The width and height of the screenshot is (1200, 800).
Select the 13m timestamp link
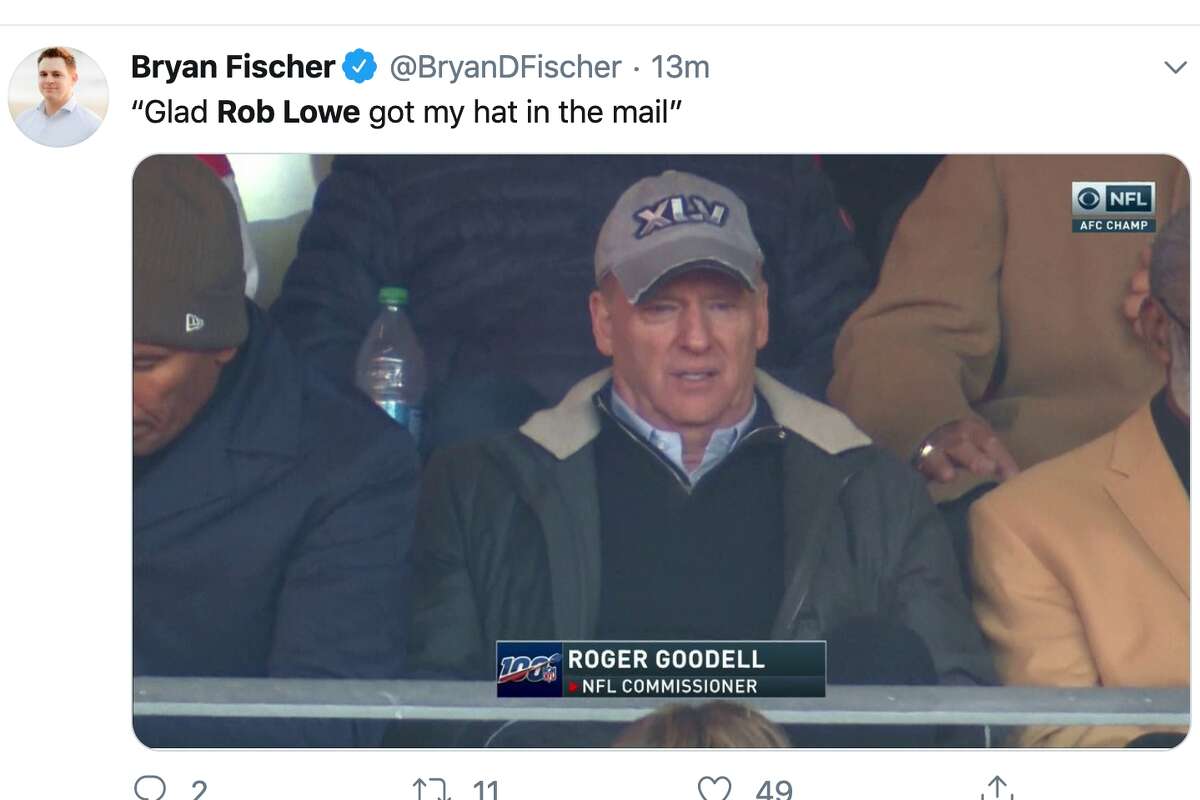(681, 67)
